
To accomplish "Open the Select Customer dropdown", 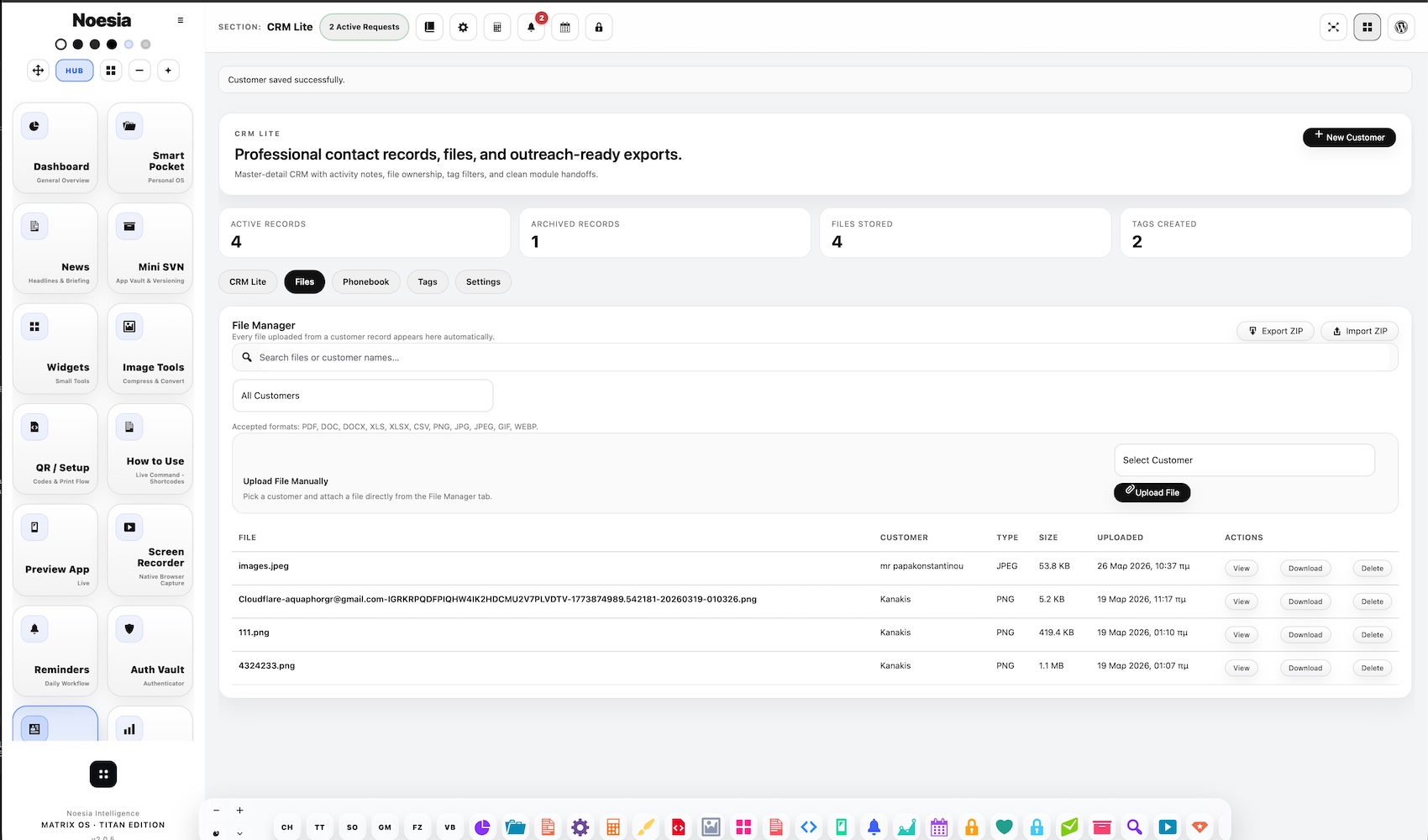I will tap(1245, 460).
